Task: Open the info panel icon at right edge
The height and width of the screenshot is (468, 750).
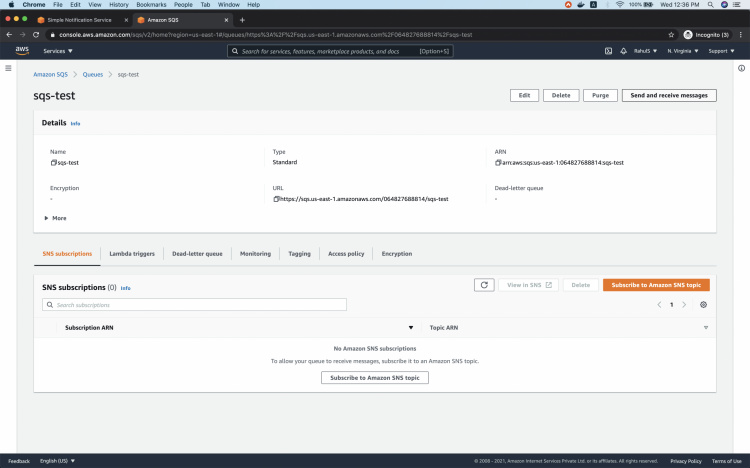Action: 741,68
